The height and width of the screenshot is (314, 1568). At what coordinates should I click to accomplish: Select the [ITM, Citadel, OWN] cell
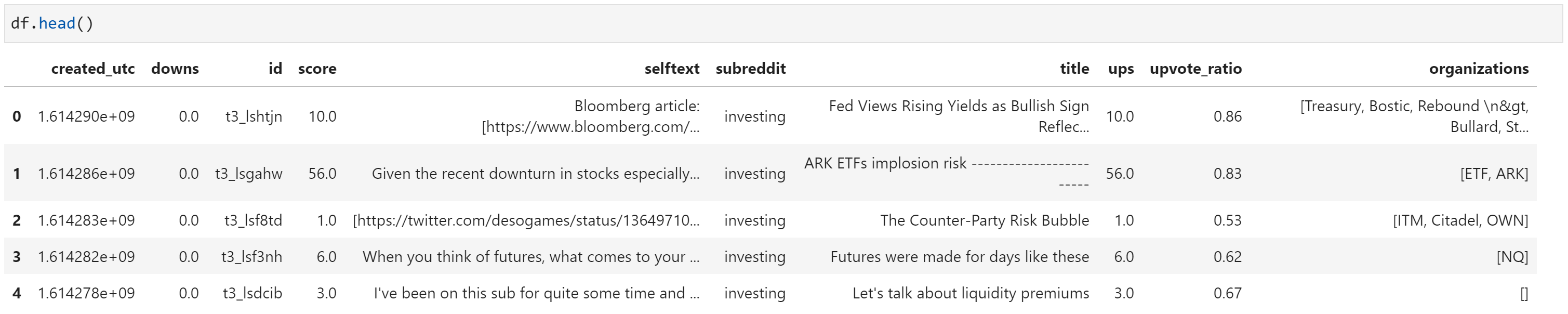click(1460, 220)
